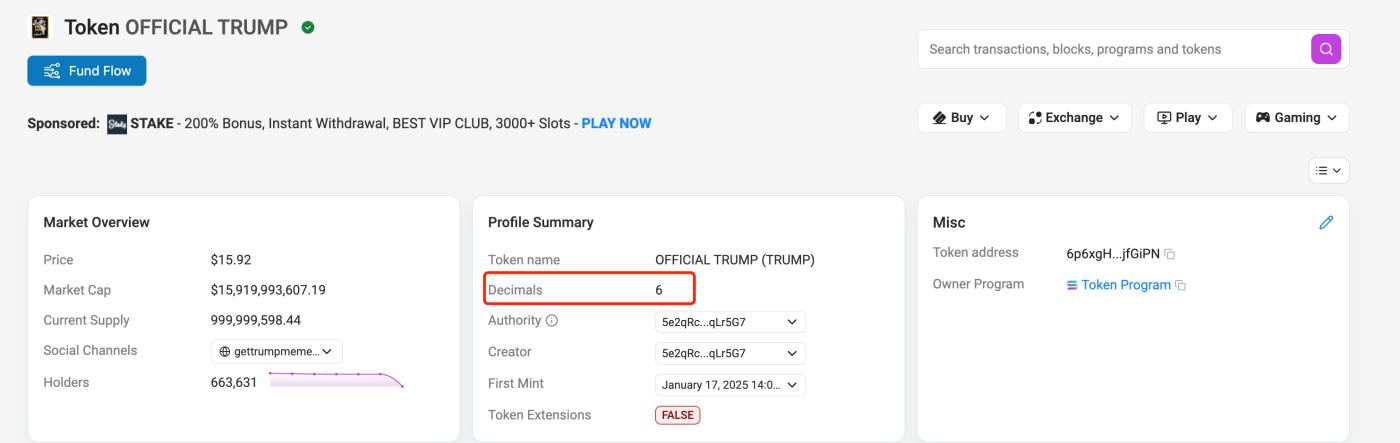The width and height of the screenshot is (1400, 443).
Task: Open the Gaming menu
Action: (1296, 118)
